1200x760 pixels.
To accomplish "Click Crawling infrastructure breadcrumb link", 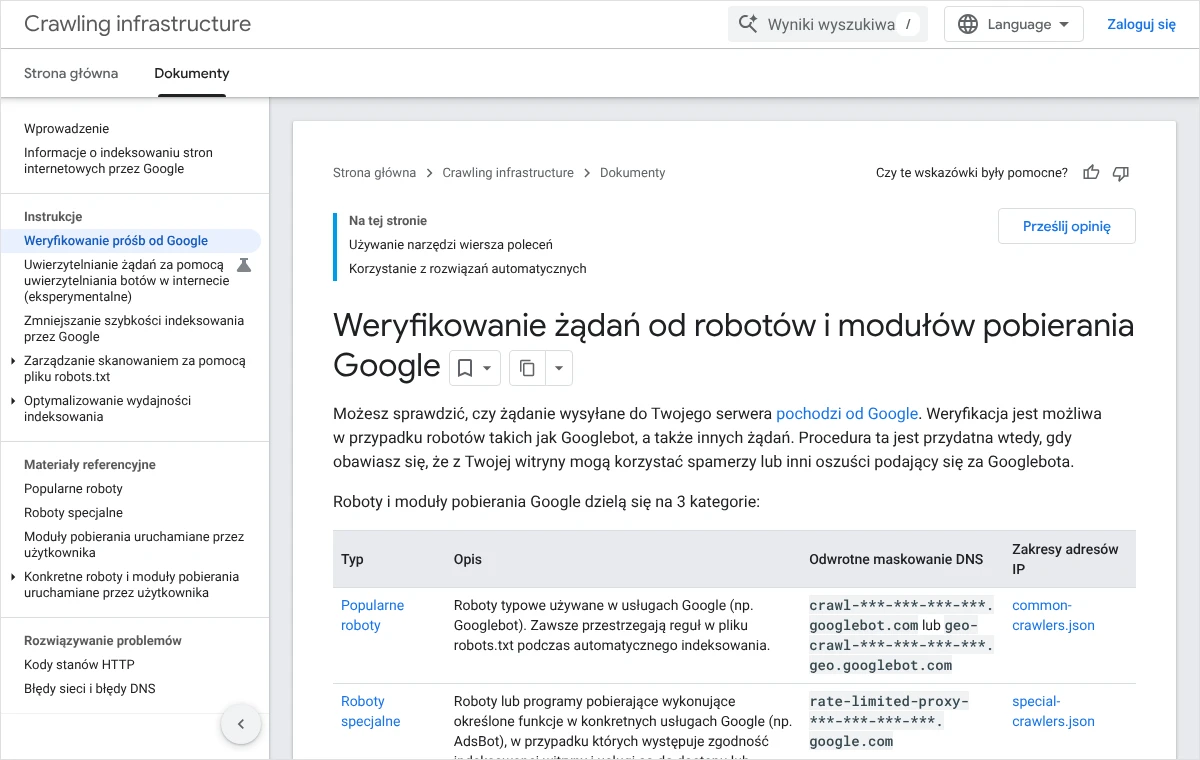I will point(508,173).
